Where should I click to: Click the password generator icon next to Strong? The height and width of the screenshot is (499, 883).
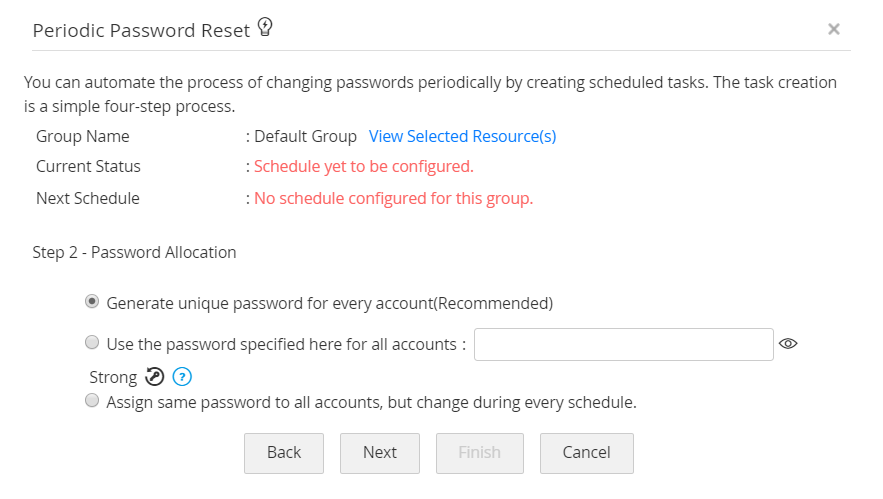(155, 377)
